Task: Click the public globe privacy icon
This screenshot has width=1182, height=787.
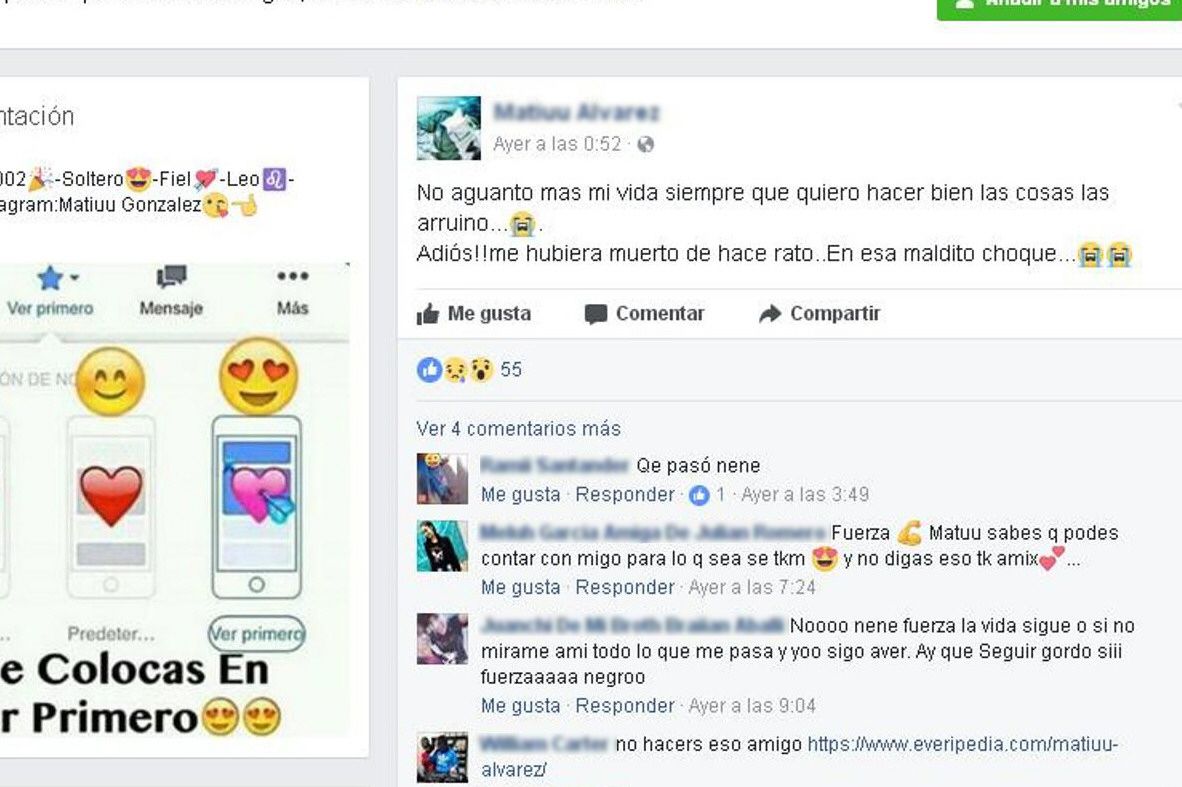Action: point(645,144)
